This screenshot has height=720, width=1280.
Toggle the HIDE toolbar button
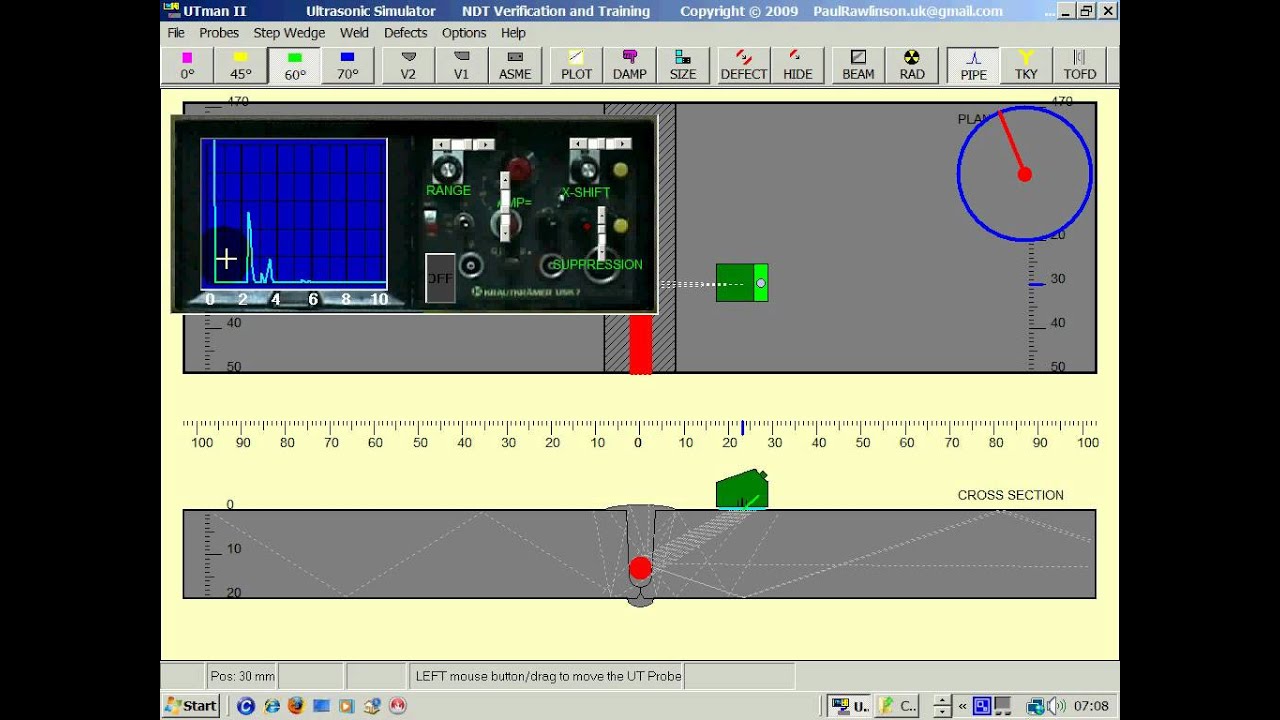click(798, 65)
